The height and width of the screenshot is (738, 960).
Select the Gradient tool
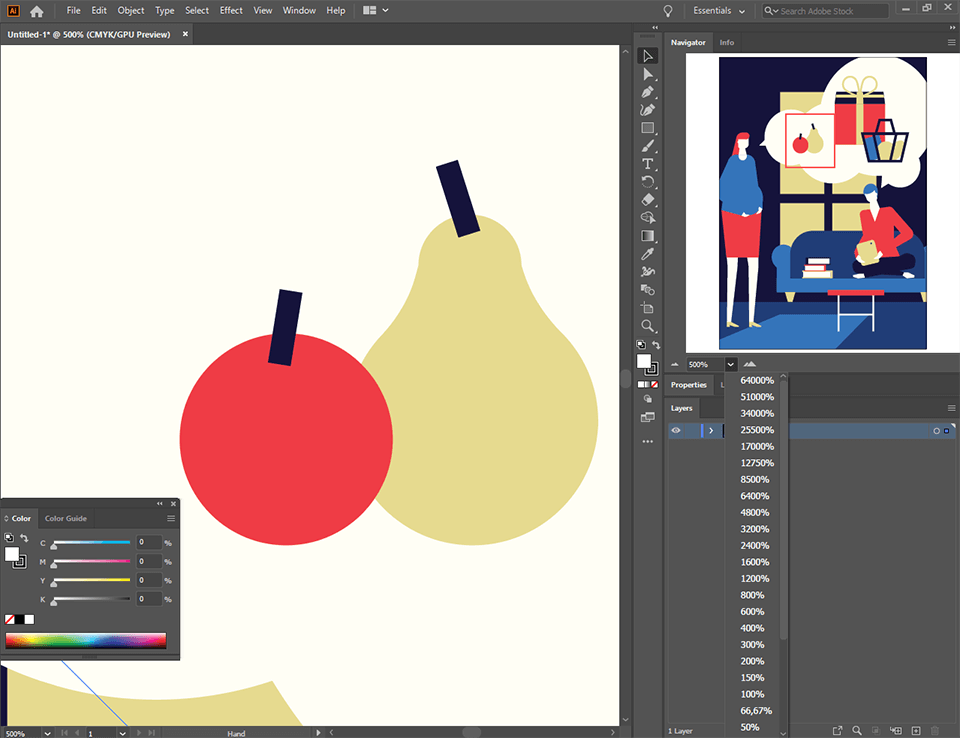648,236
